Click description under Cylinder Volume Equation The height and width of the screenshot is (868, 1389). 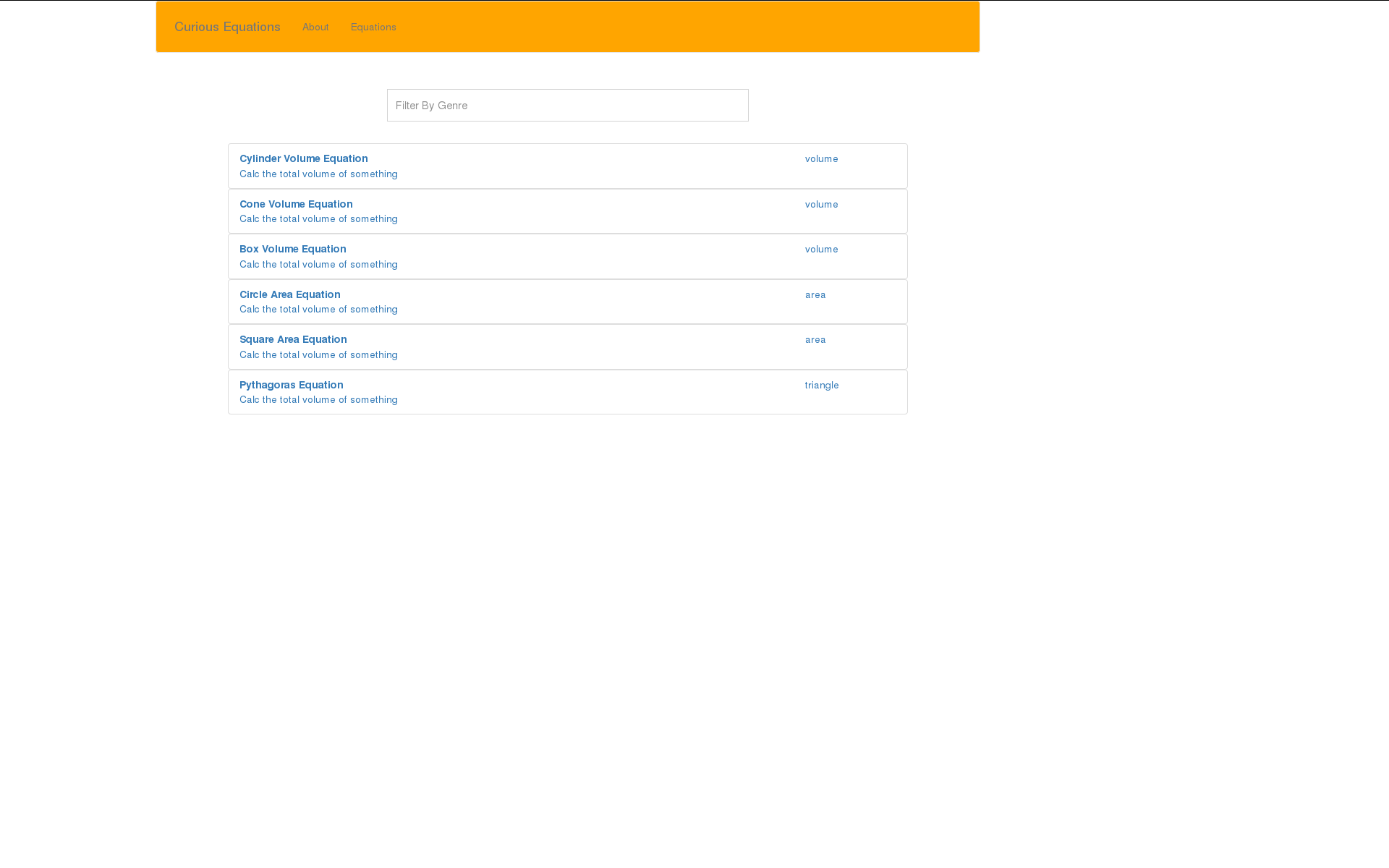[x=318, y=174]
